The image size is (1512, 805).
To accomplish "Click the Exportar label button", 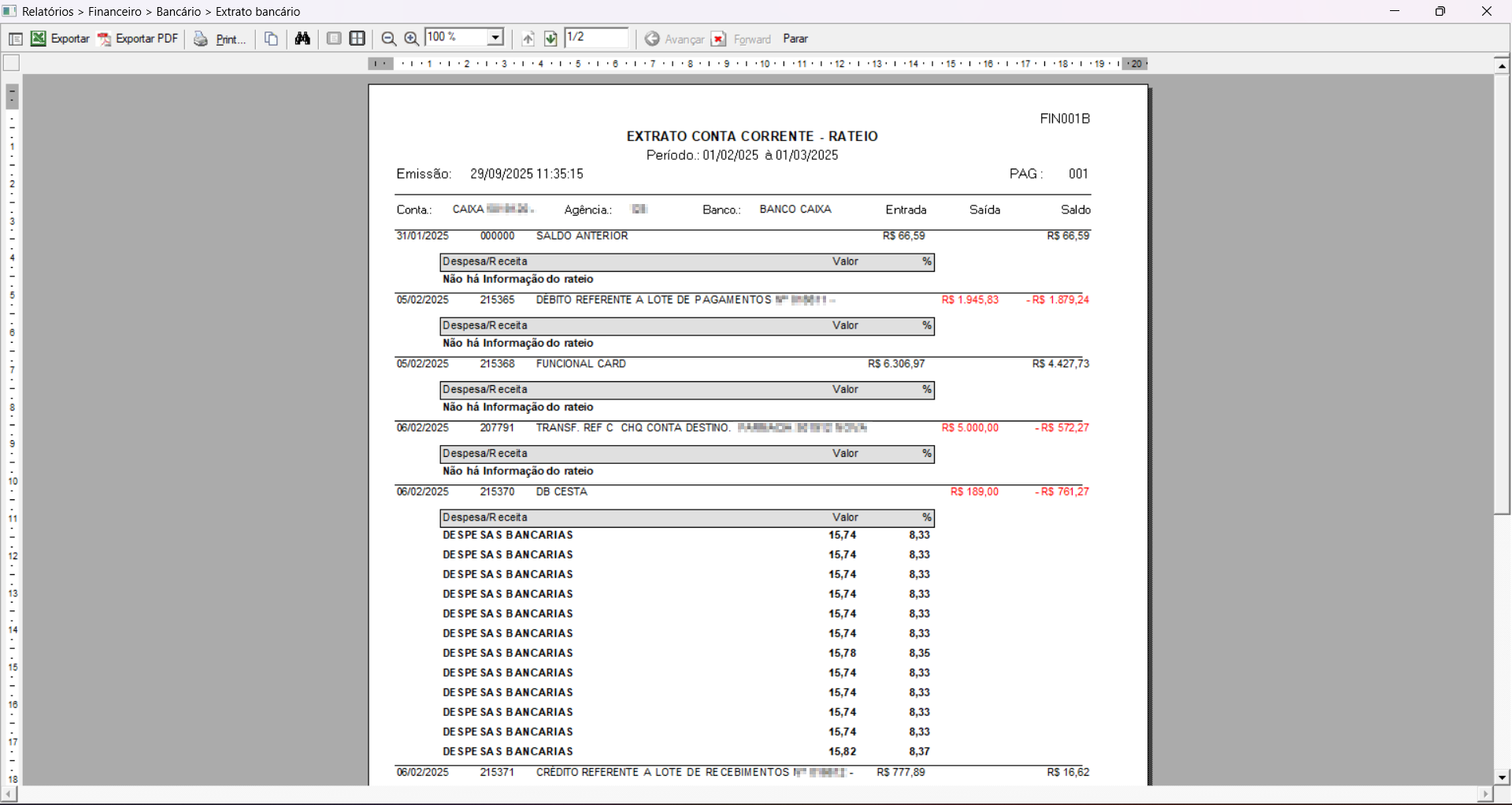I will pos(70,39).
